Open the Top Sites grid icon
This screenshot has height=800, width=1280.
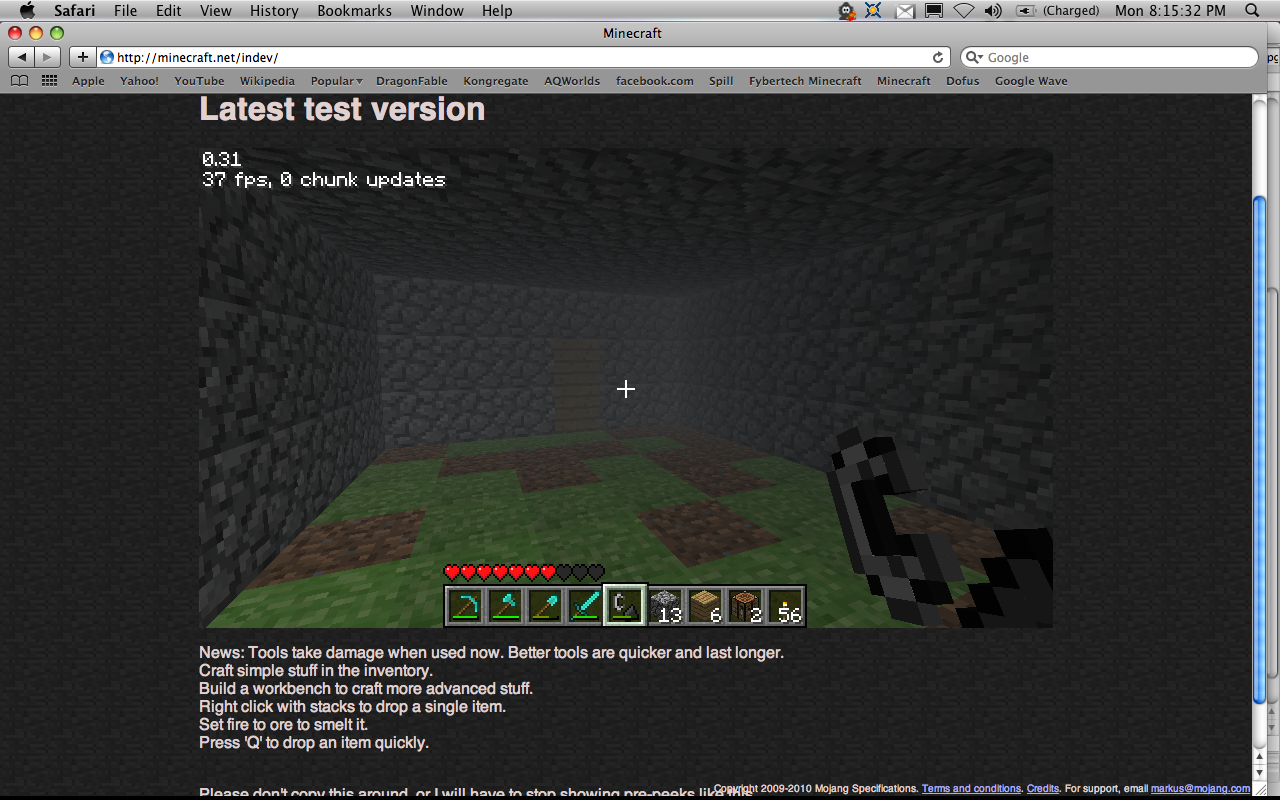tap(49, 81)
